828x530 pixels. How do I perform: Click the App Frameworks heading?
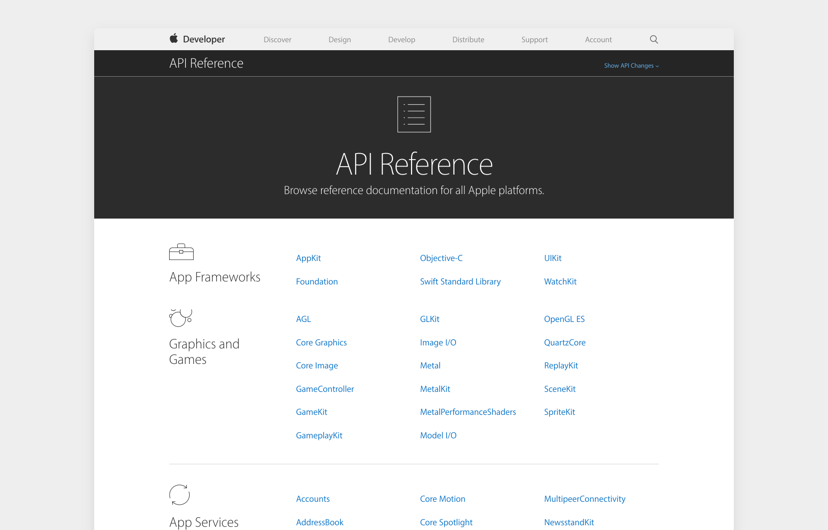(x=214, y=277)
